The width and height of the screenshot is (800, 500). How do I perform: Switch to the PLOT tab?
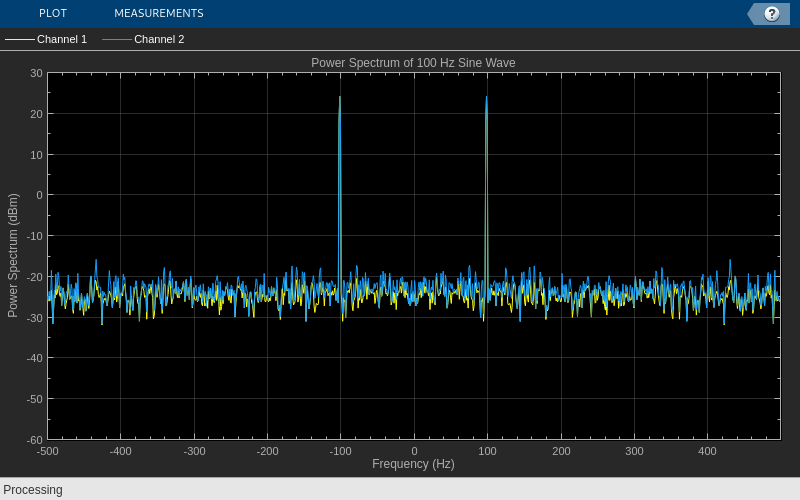pyautogui.click(x=53, y=13)
